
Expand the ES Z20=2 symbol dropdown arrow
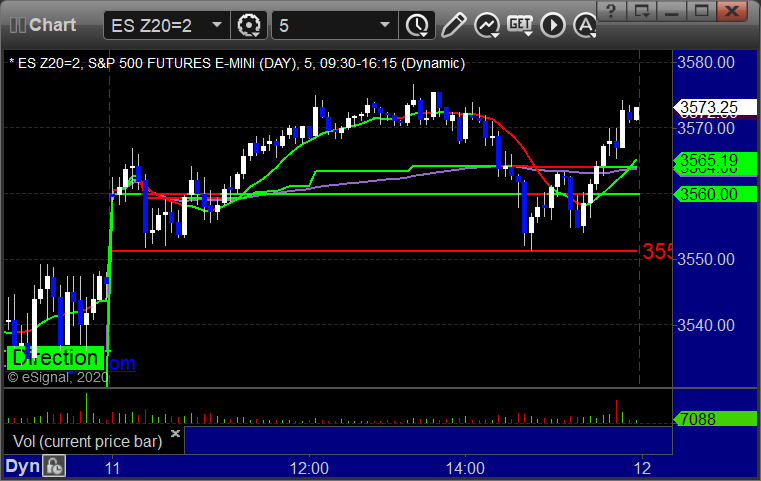tap(217, 25)
